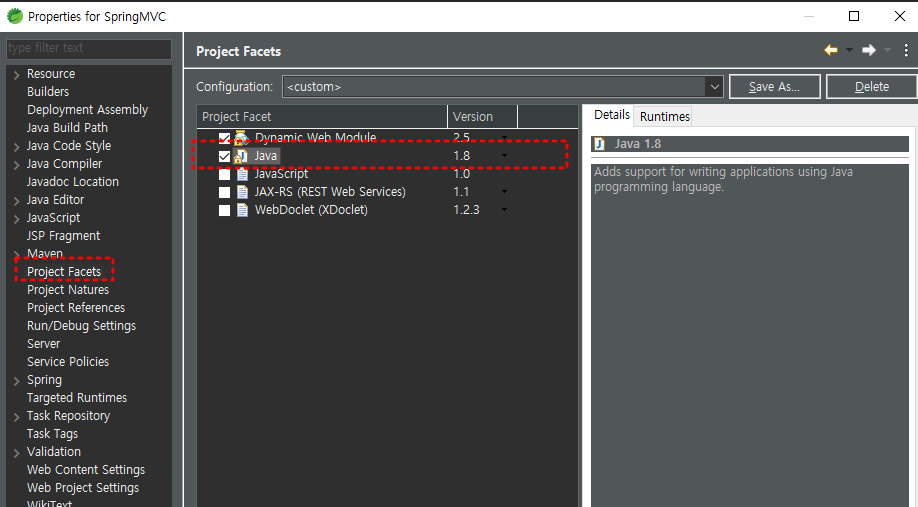Open the Configuration combo box
The width and height of the screenshot is (918, 507).
coord(502,87)
